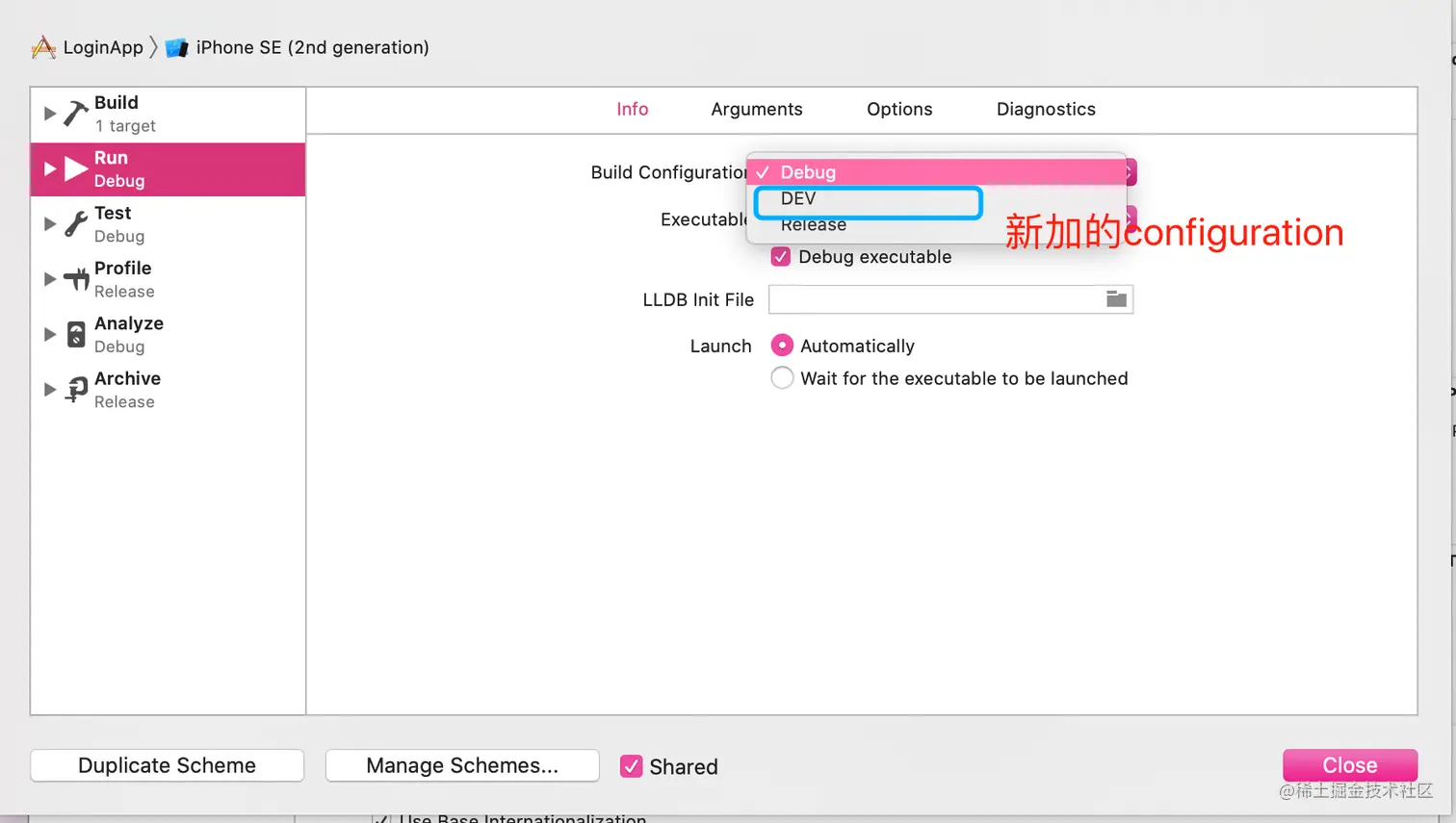Click the LLDB Init File folder icon
This screenshot has height=823, width=1456.
click(1116, 299)
